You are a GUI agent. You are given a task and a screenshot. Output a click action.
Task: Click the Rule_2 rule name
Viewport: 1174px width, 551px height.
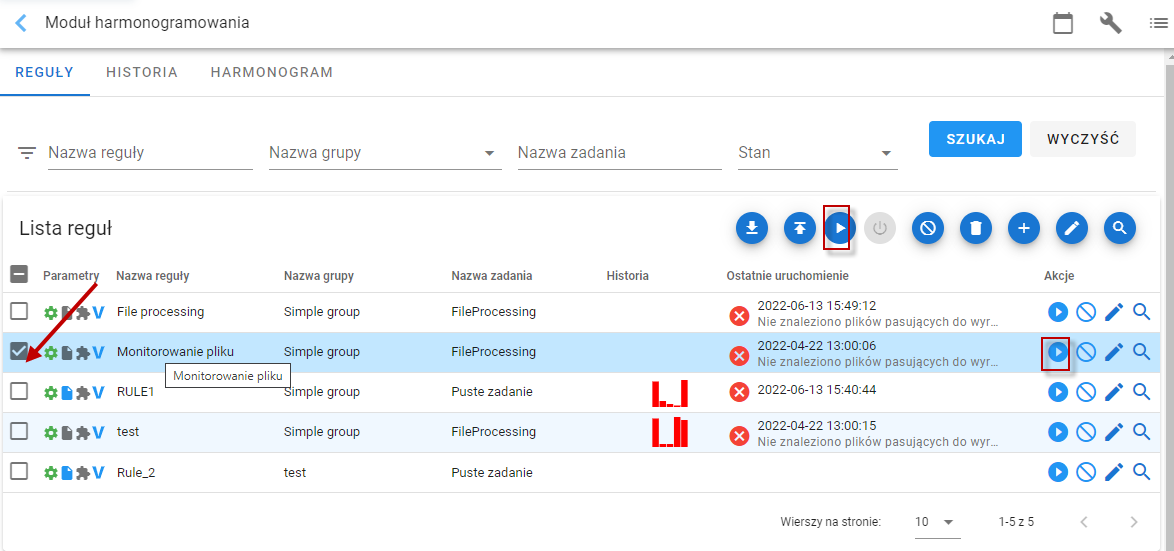[x=136, y=472]
